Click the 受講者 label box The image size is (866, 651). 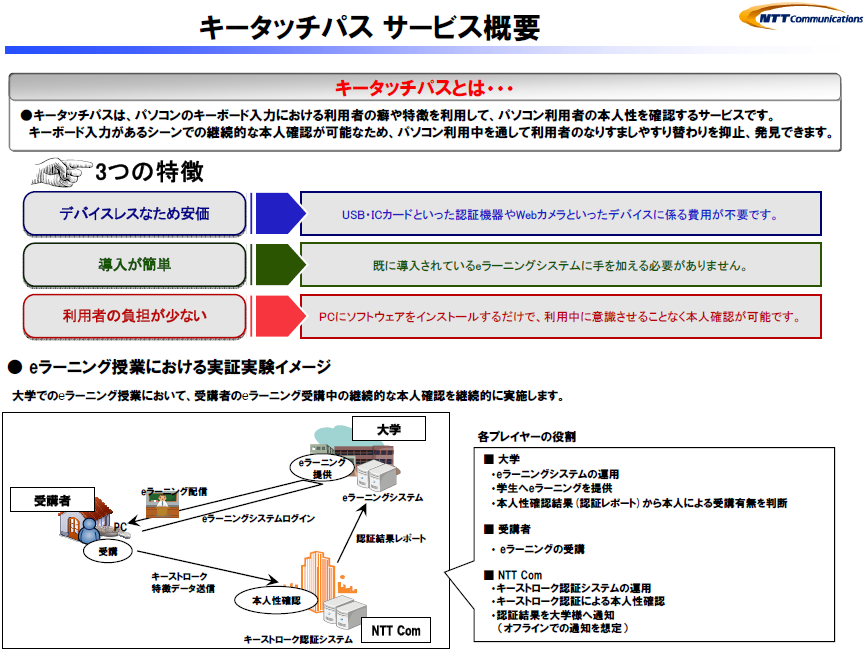pos(52,500)
